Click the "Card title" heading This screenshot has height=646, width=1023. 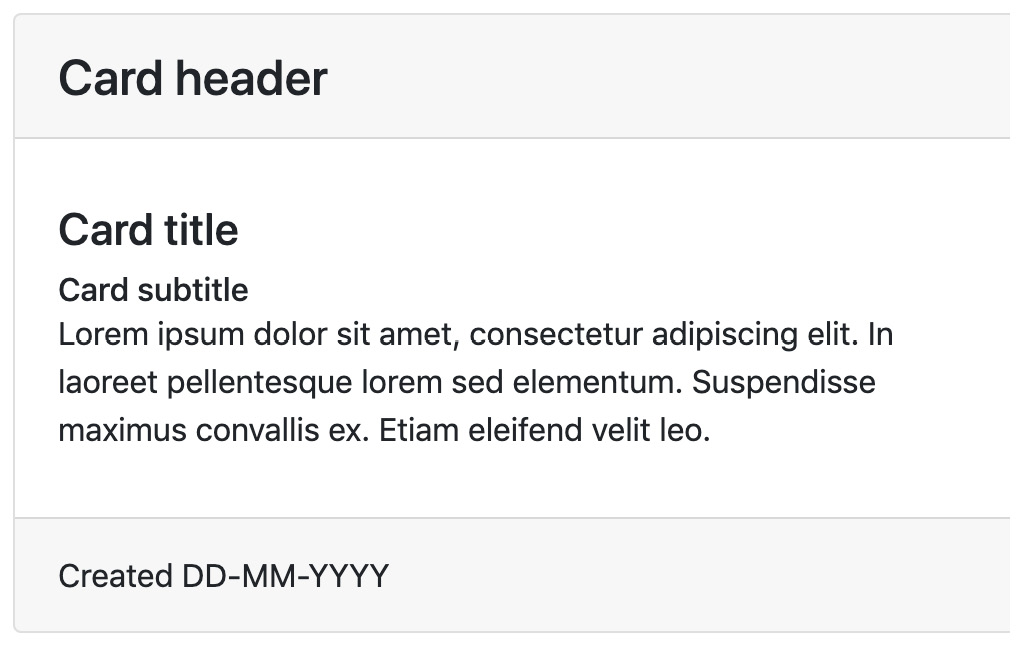[x=148, y=230]
